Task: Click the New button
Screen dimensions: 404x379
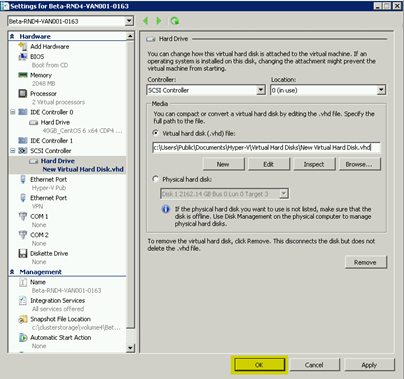Action: (223, 164)
